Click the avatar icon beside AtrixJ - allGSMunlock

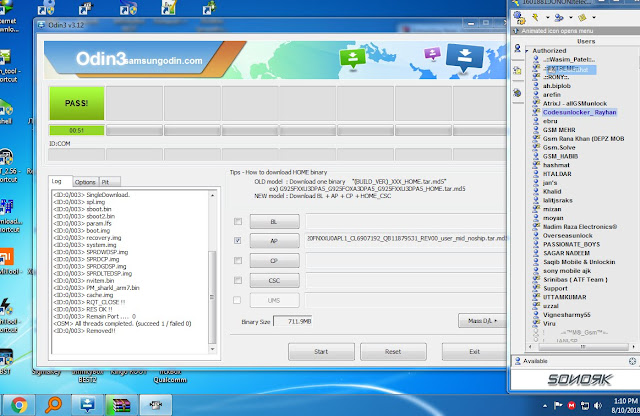536,103
